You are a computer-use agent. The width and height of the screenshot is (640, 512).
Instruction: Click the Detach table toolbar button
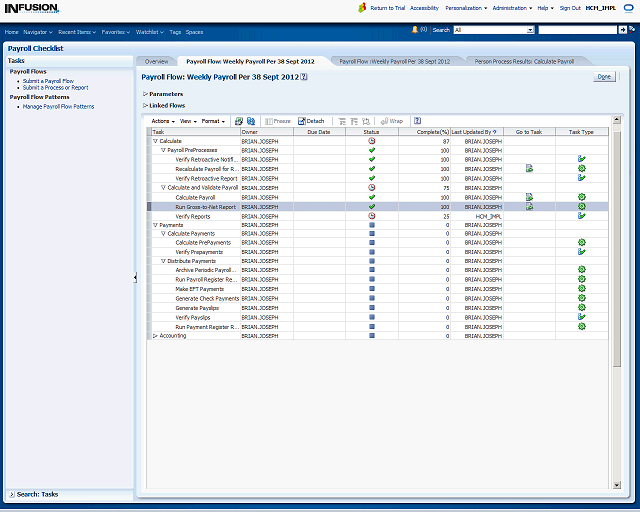tap(311, 121)
